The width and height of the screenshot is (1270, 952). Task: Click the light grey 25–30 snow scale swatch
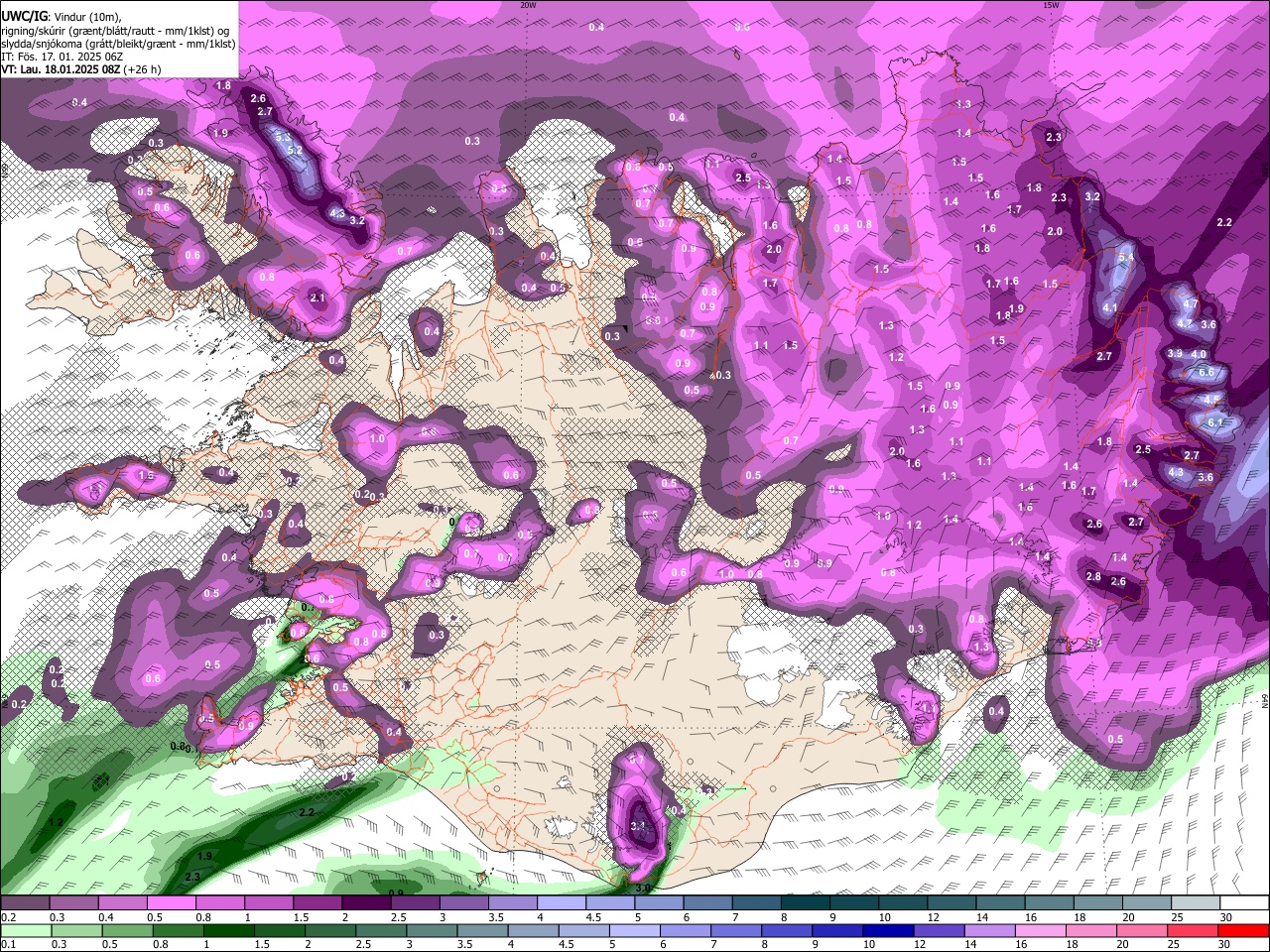tap(1198, 903)
